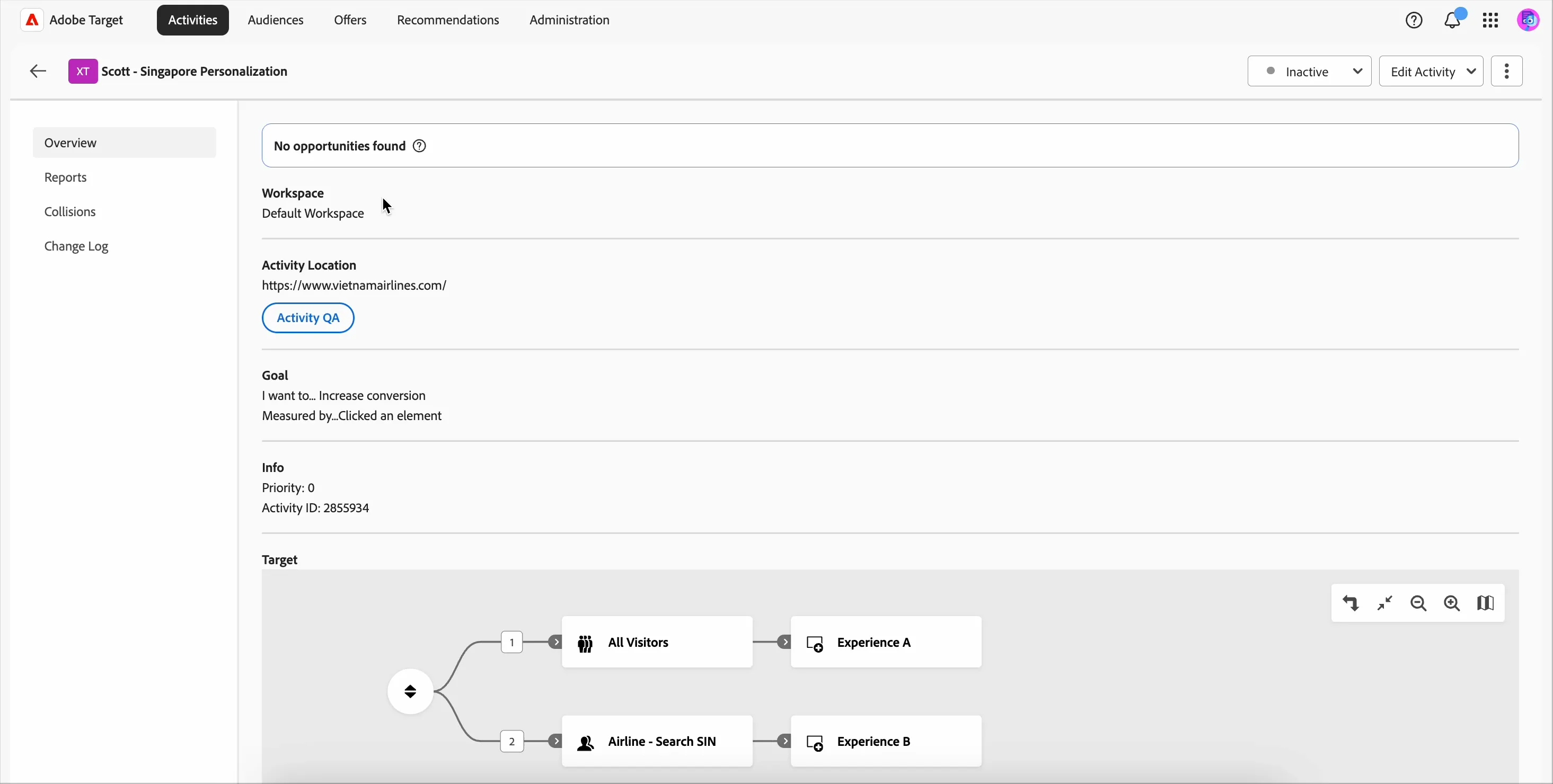Click the Airline - Search SIN audience icon
The height and width of the screenshot is (784, 1553).
[585, 743]
